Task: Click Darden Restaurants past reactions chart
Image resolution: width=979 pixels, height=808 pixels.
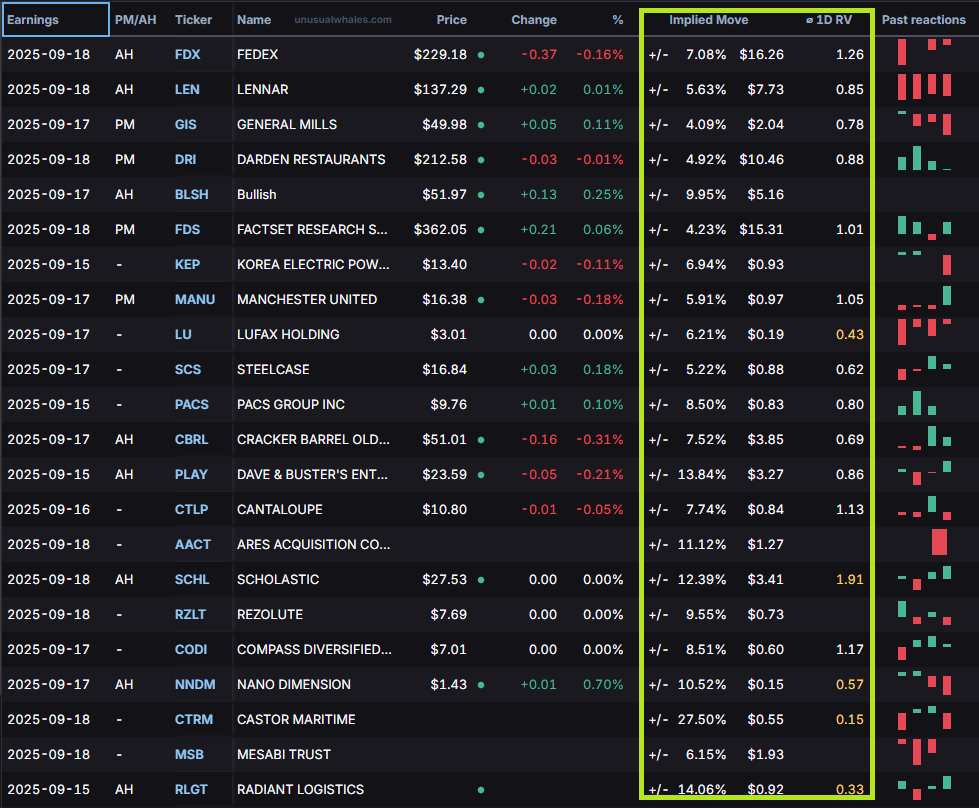Action: coord(924,158)
